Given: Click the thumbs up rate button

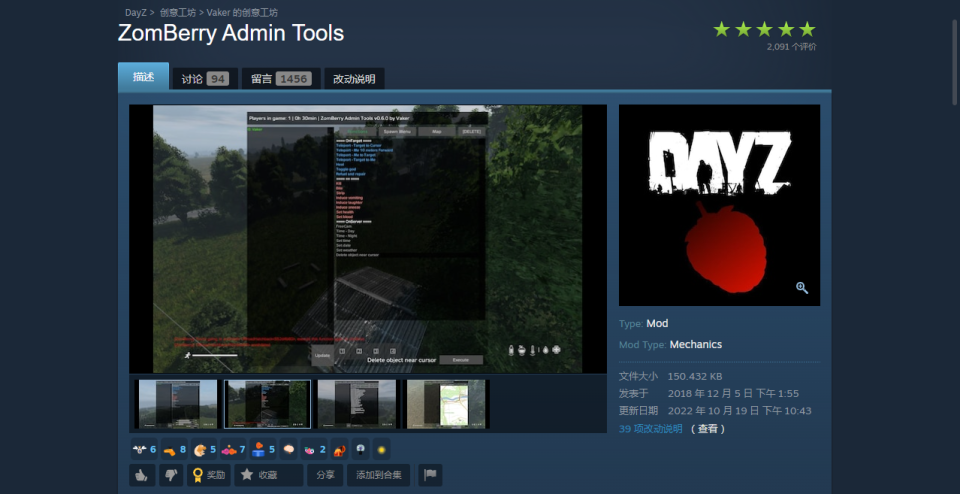Looking at the screenshot, I should point(142,475).
